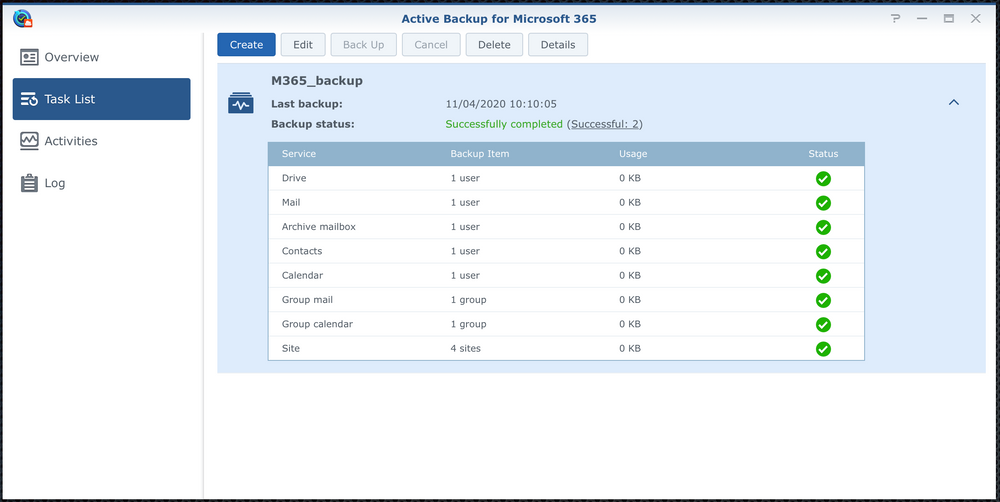Click the Usage column header
The width and height of the screenshot is (1000, 502).
(x=633, y=154)
